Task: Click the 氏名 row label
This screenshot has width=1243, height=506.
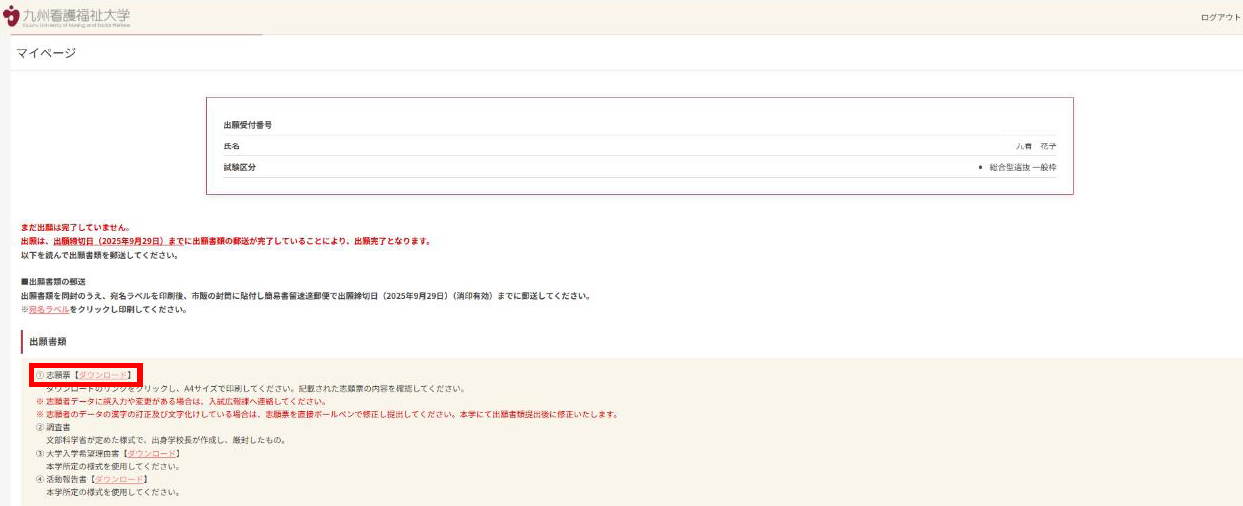Action: point(231,146)
